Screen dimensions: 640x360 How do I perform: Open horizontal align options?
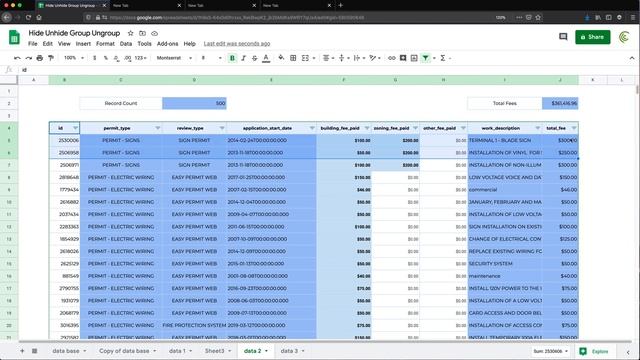coord(328,58)
